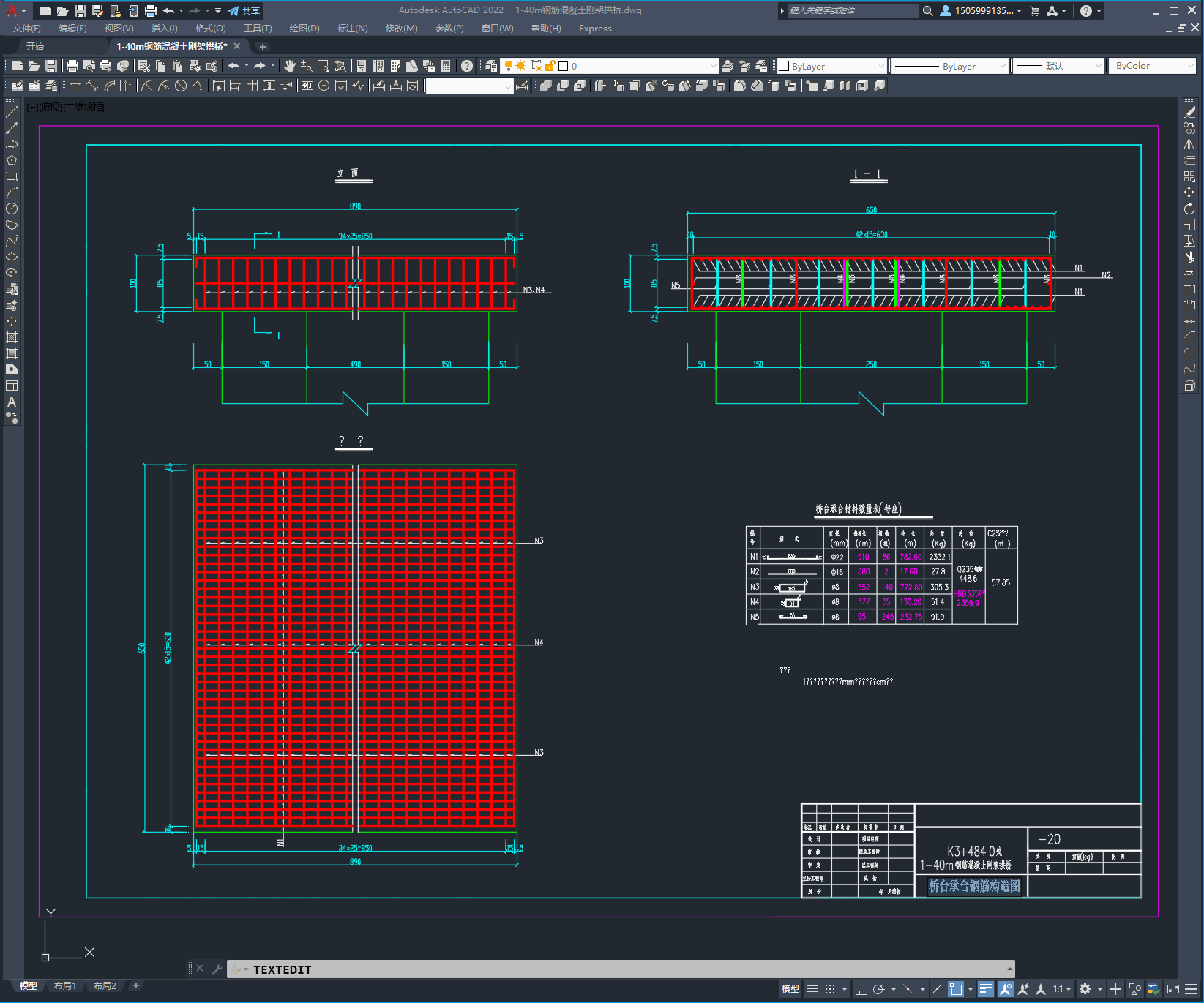Click the white layer color swatch

tap(564, 66)
